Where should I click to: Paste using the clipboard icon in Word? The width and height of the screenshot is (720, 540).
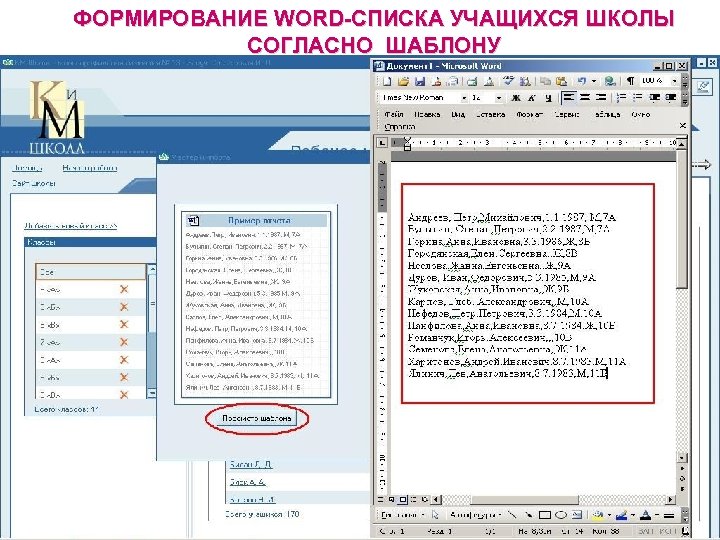click(x=561, y=82)
